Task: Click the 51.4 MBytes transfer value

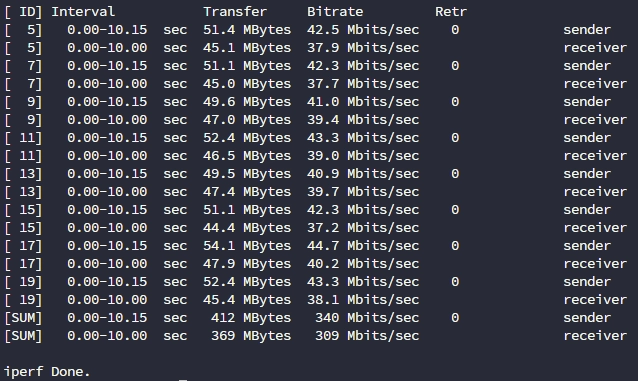Action: 247,30
